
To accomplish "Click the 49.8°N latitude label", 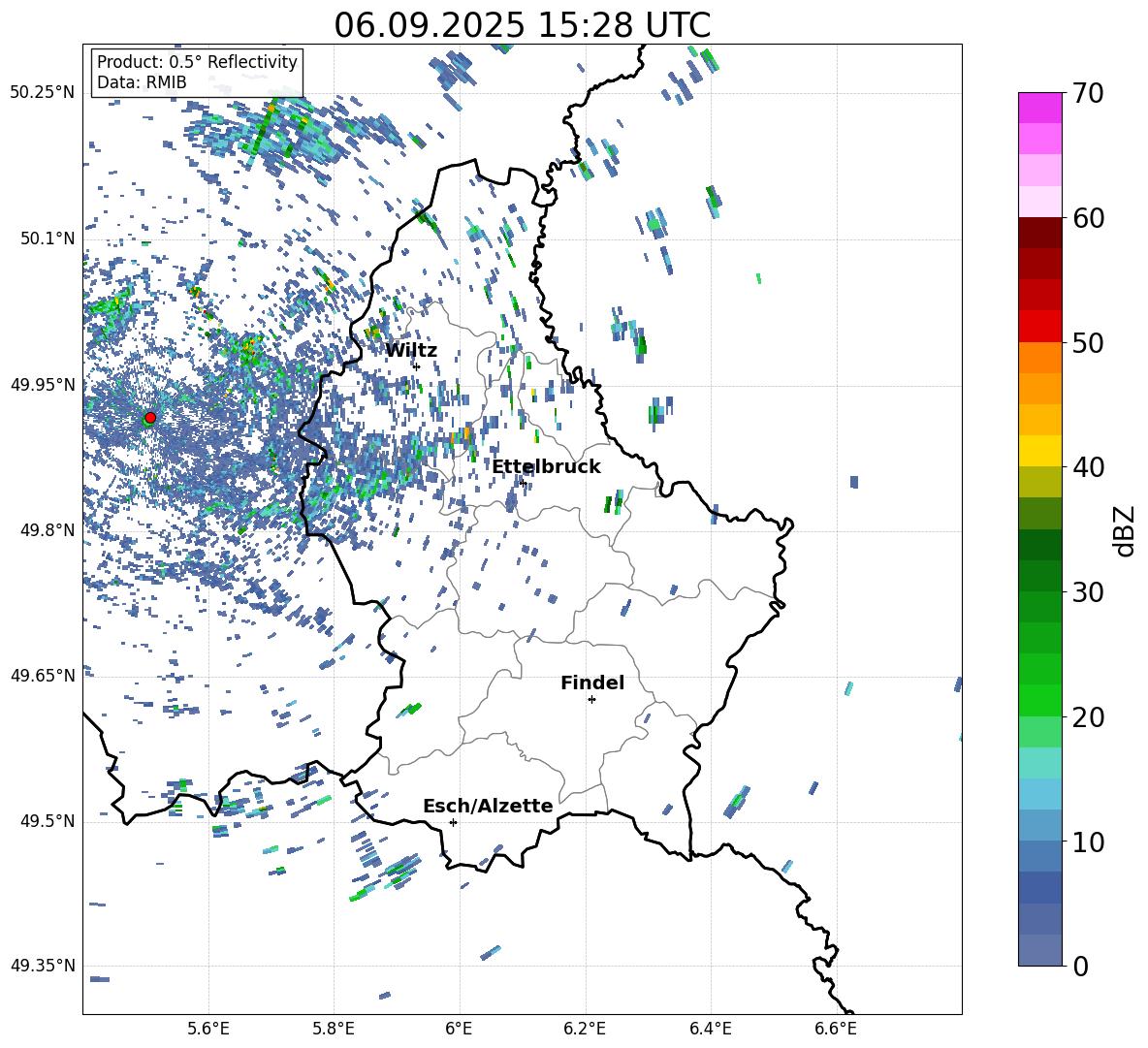I will click(x=48, y=529).
